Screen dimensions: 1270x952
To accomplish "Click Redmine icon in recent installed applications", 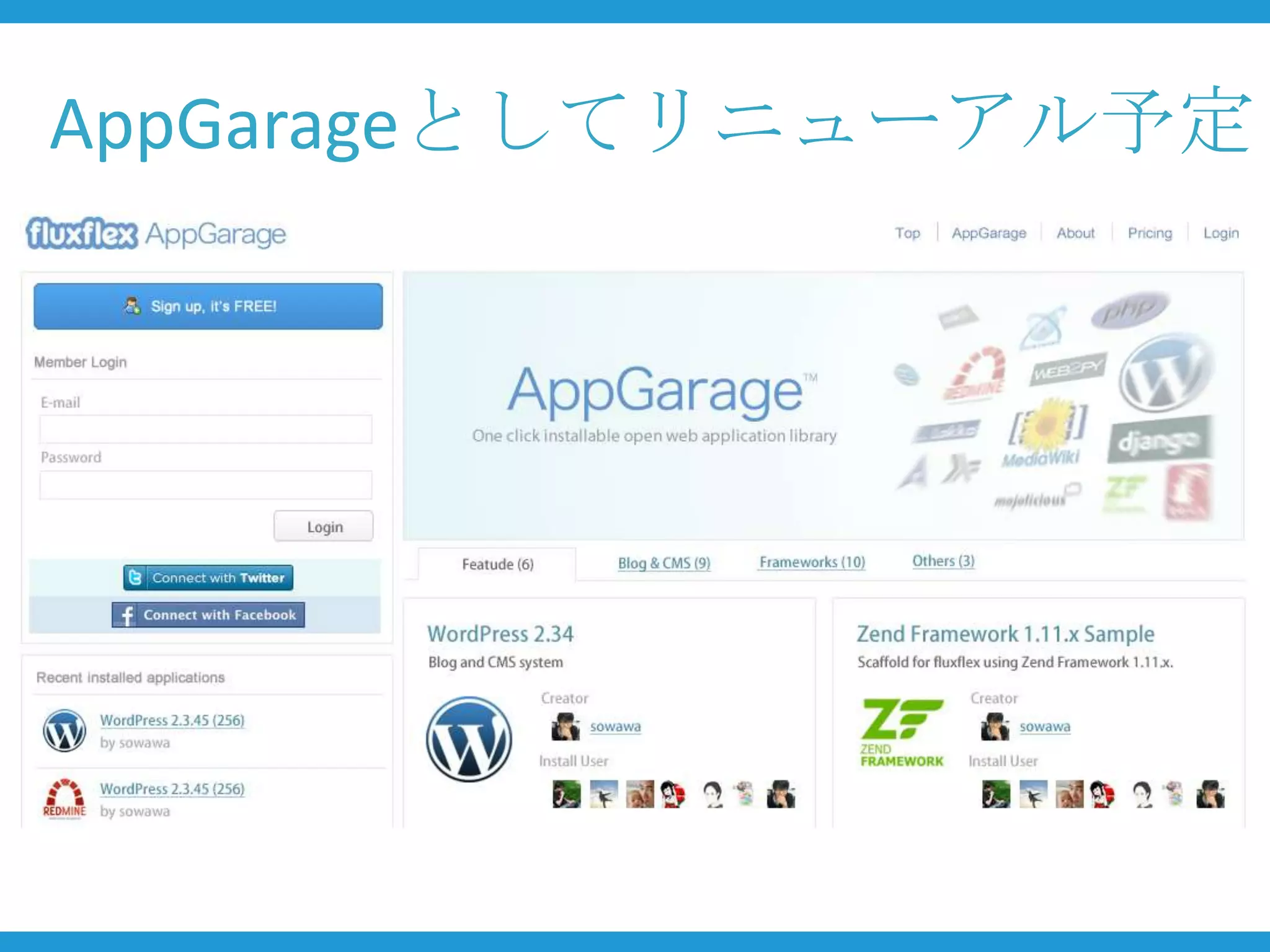I will point(64,799).
